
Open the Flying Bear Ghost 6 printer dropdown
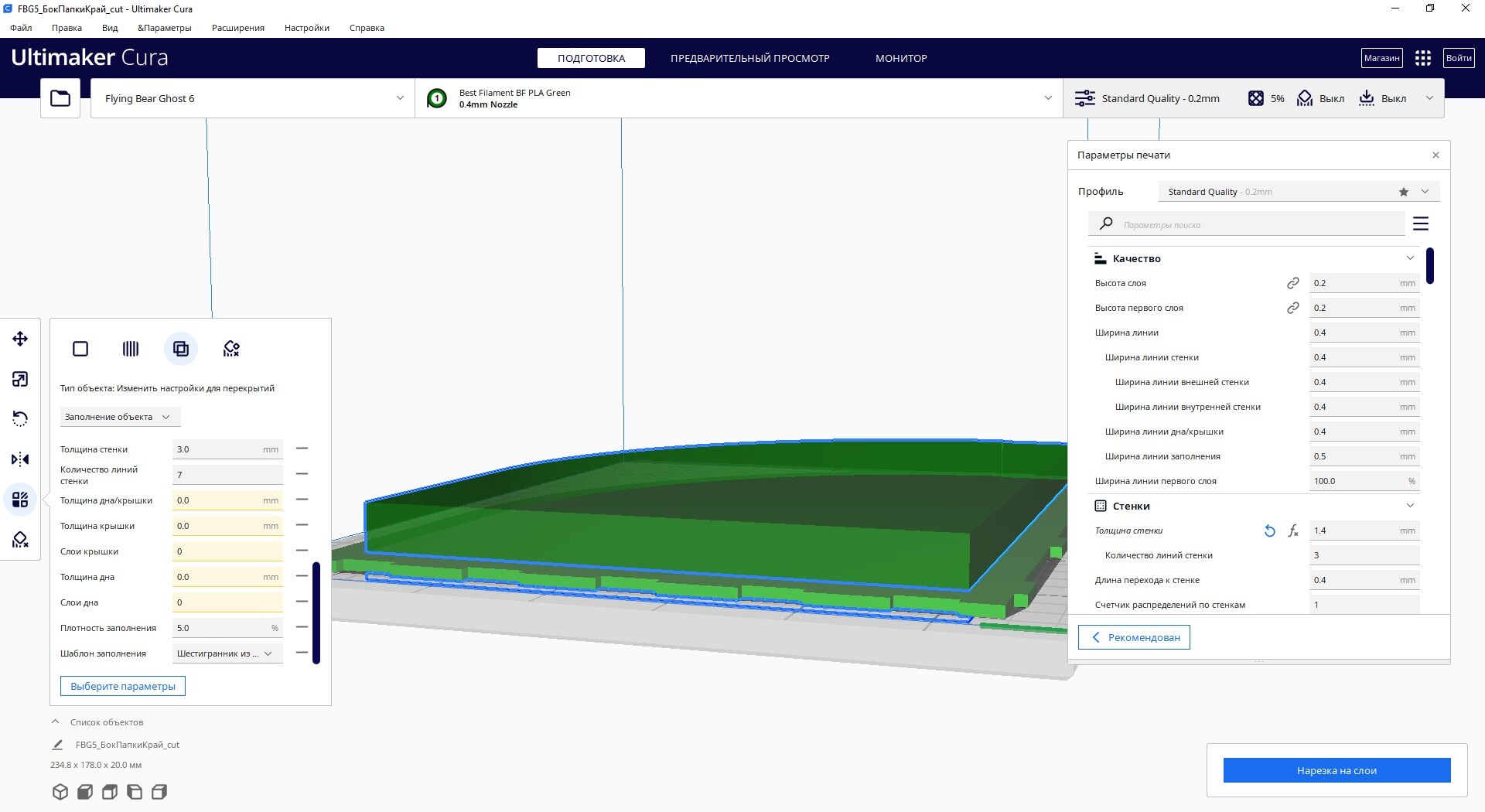tap(252, 98)
